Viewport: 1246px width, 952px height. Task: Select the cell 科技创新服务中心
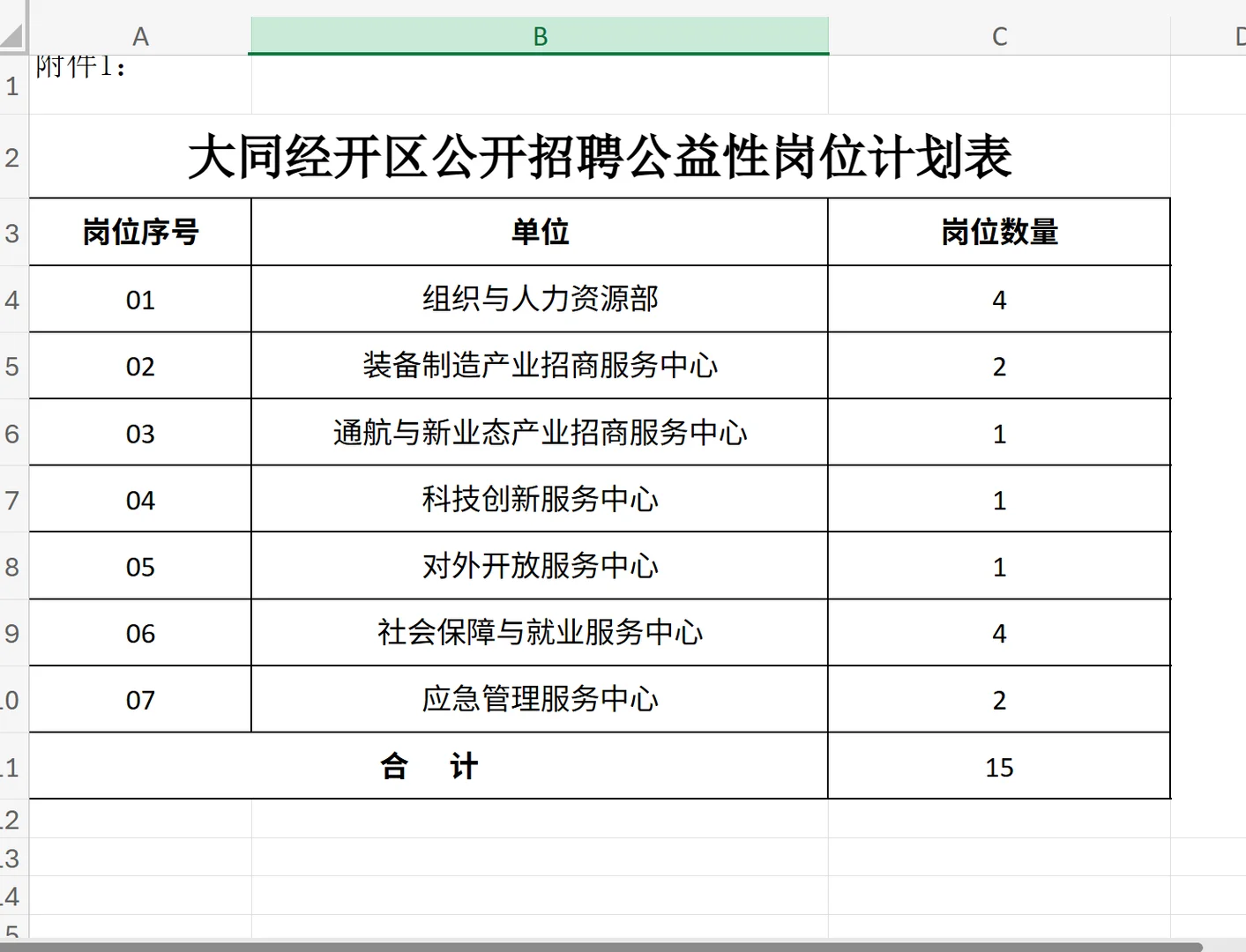[x=539, y=500]
